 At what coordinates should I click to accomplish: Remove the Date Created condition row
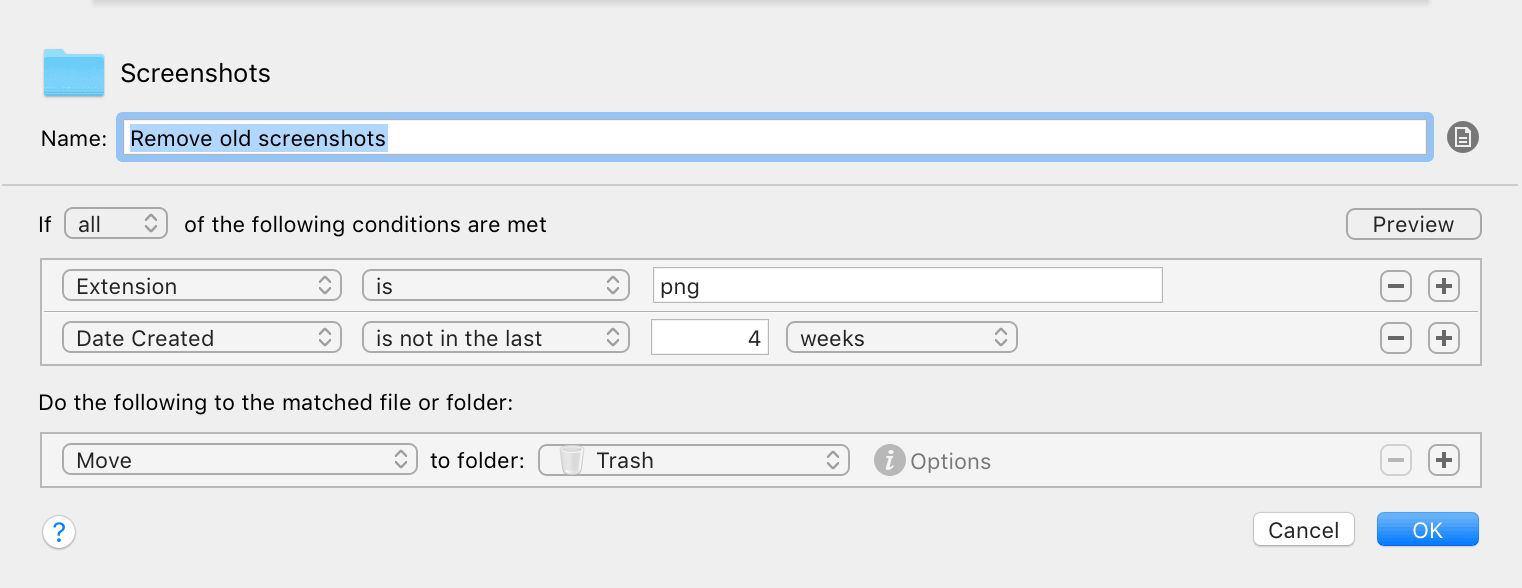1395,339
